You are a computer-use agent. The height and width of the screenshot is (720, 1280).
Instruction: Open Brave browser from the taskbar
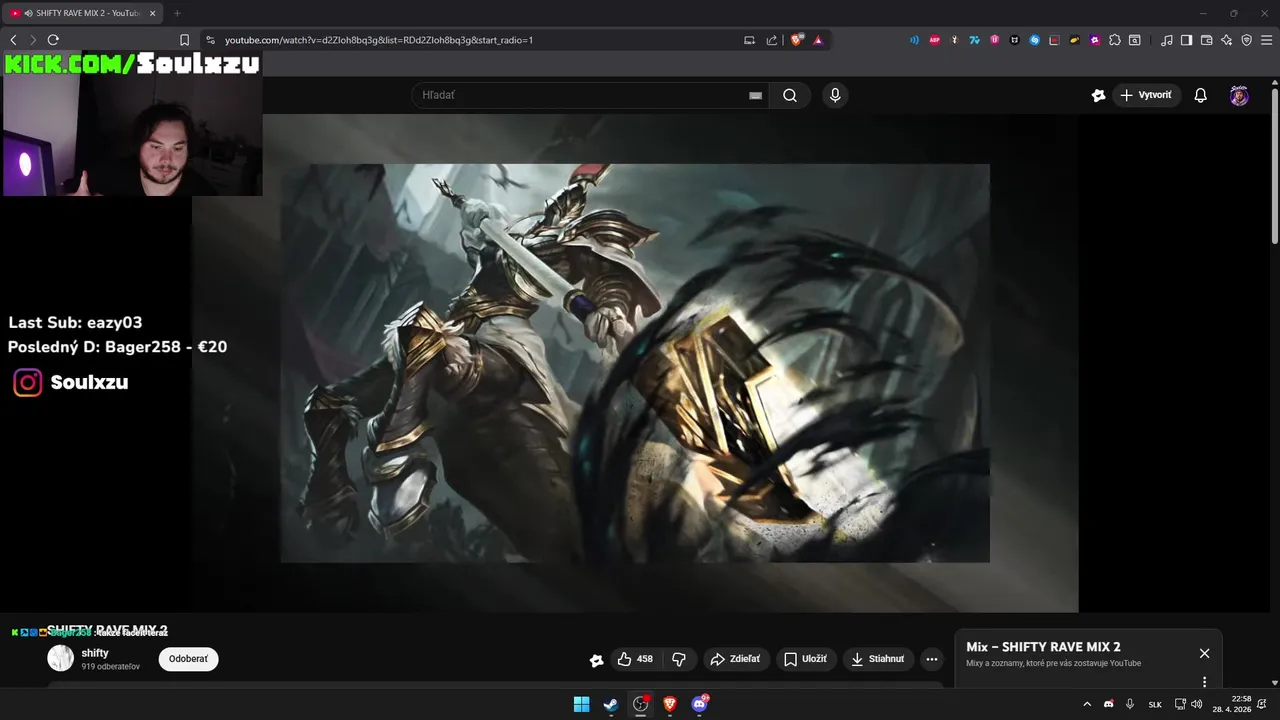[670, 704]
